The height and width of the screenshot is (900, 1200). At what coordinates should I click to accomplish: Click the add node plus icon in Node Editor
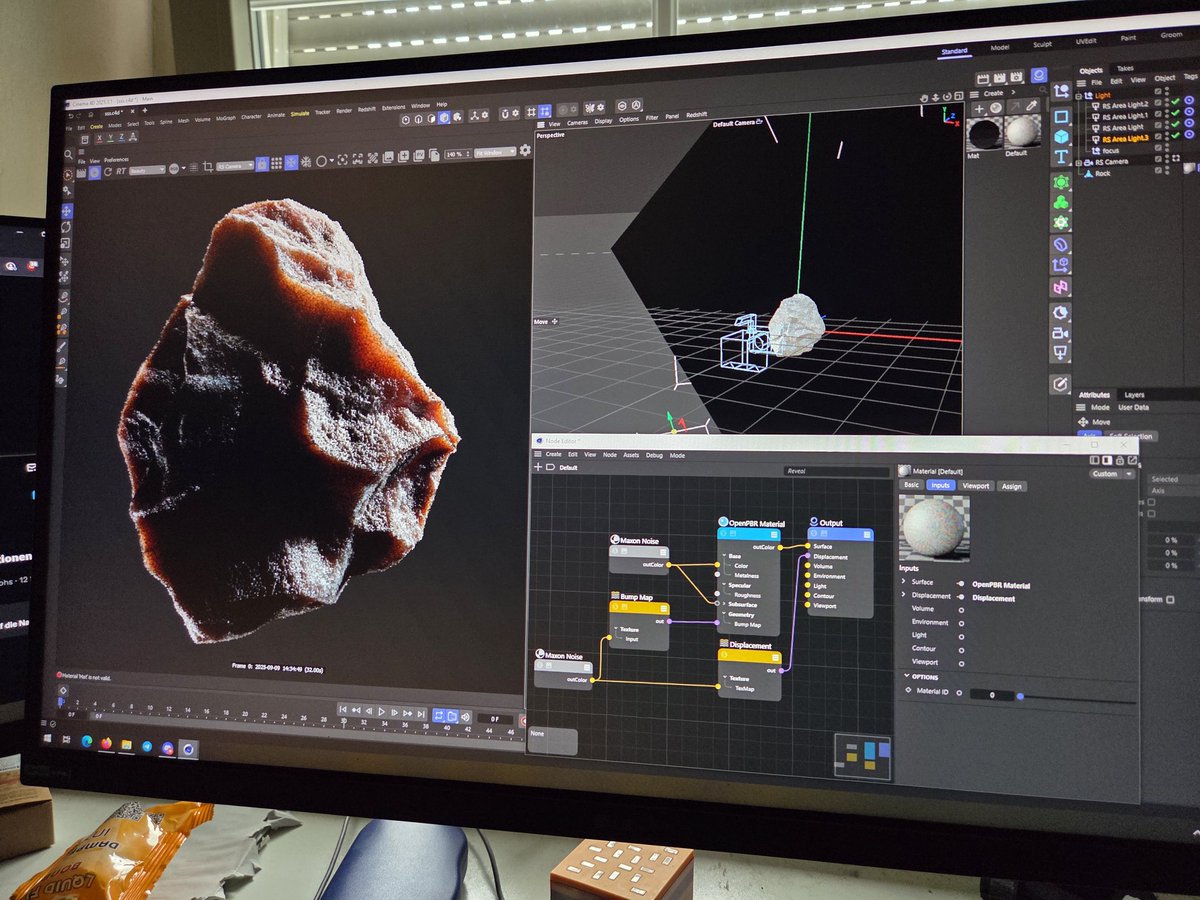(x=538, y=467)
